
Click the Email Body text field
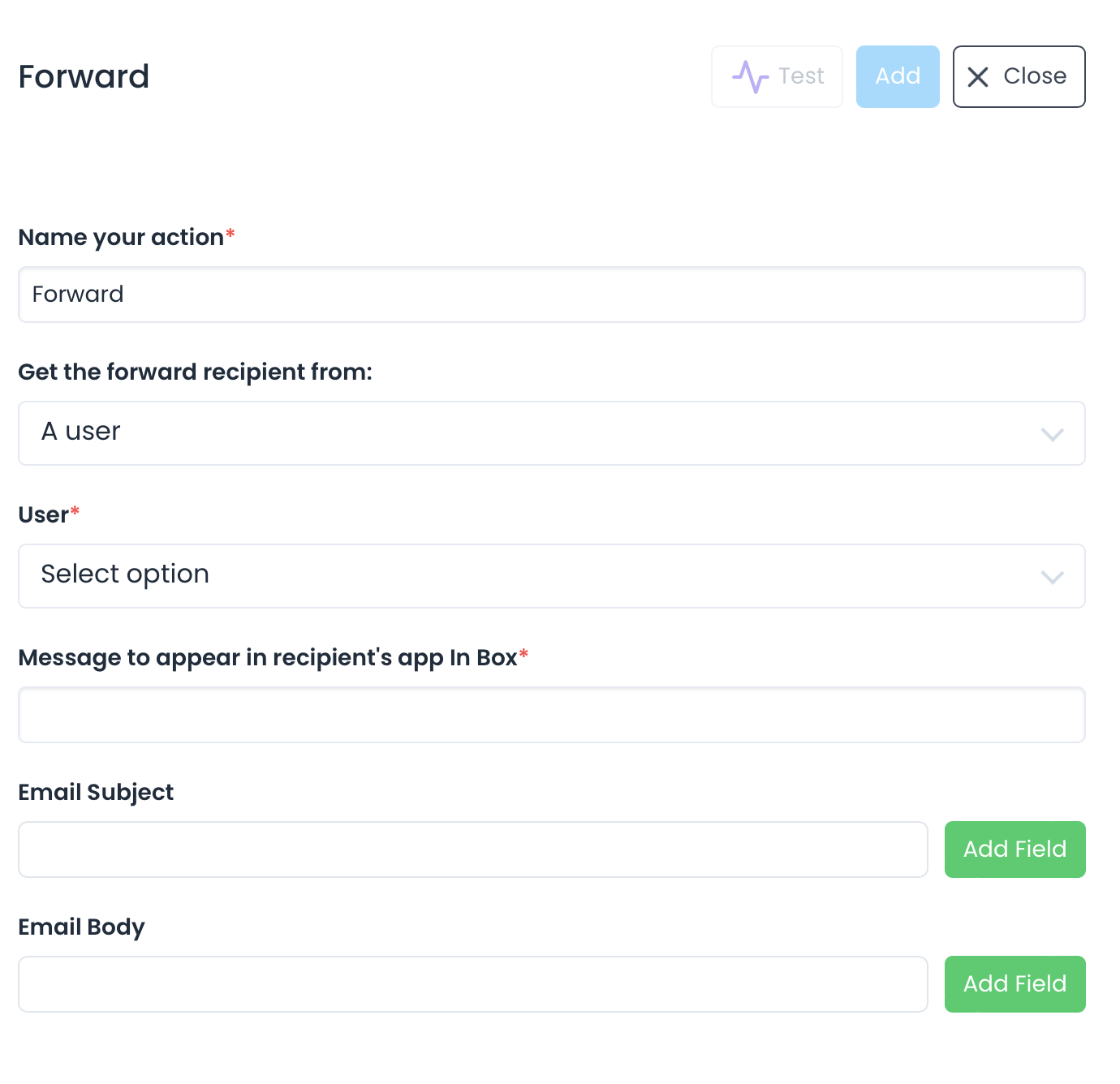473,984
